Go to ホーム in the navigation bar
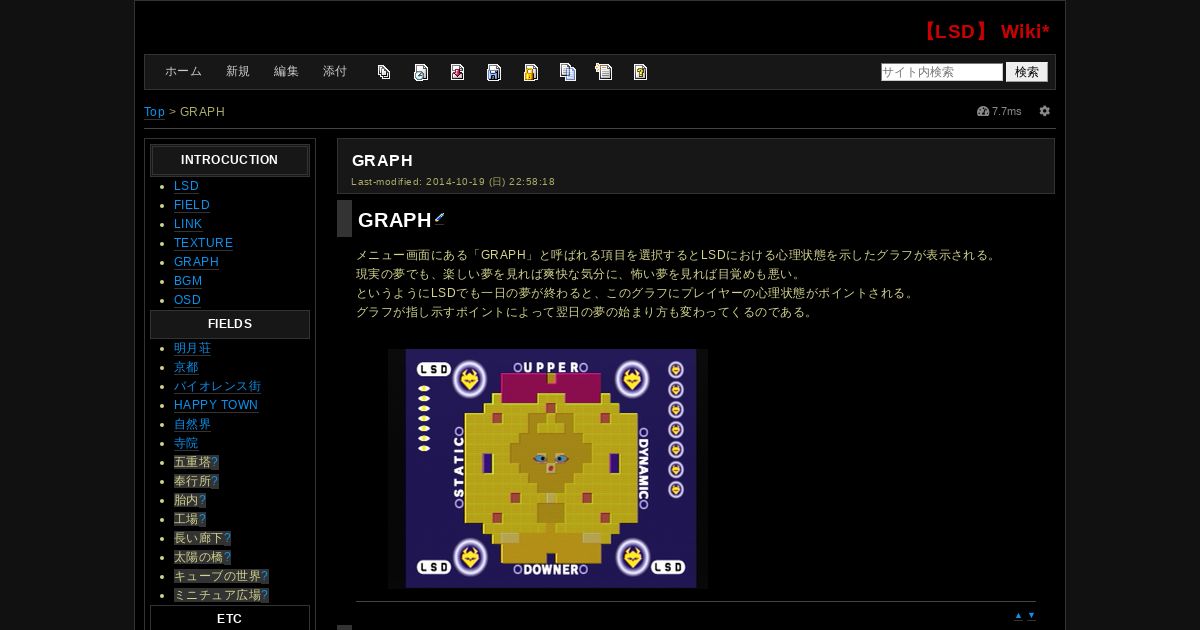The height and width of the screenshot is (630, 1200). coord(183,72)
